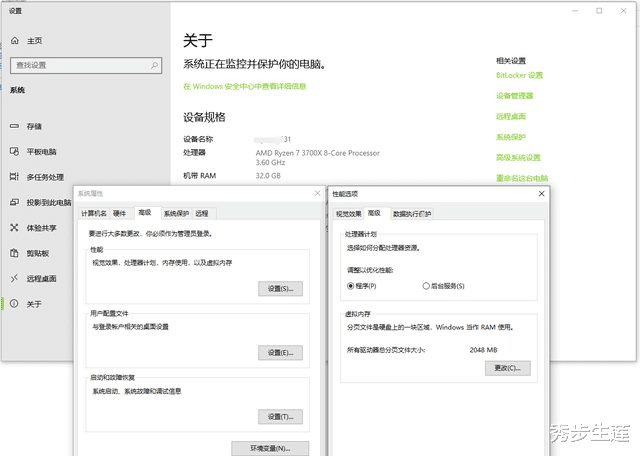Screen dimensions: 640x456
Task: Click 设置(T)... button under 启动和故障恢复
Action: [280, 417]
